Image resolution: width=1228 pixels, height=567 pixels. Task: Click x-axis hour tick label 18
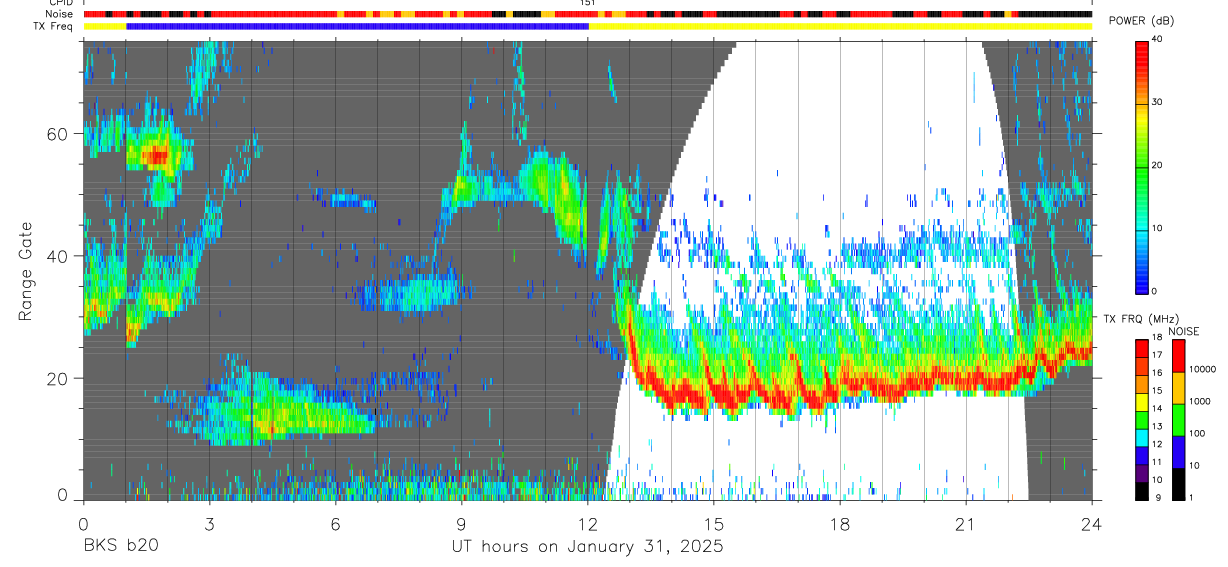839,523
